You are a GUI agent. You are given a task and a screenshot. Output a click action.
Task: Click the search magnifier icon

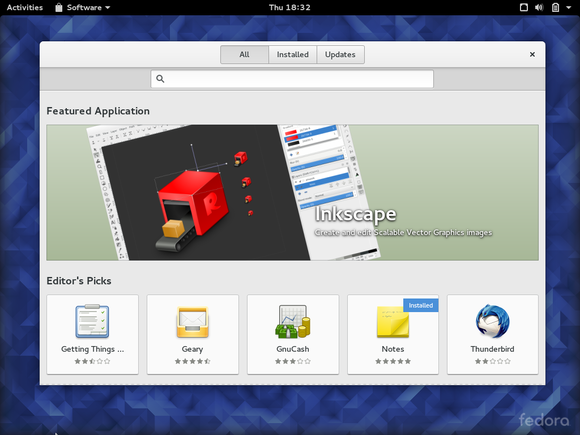point(160,78)
